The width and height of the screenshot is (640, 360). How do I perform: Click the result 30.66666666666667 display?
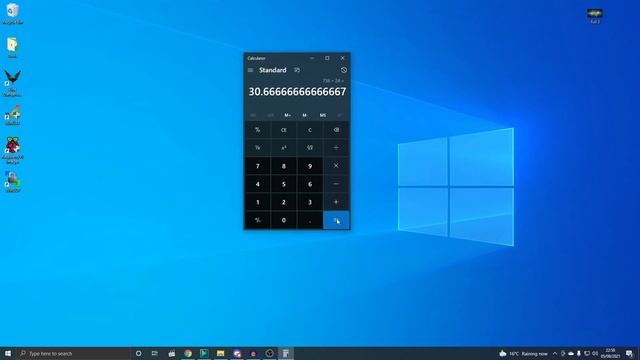[297, 92]
